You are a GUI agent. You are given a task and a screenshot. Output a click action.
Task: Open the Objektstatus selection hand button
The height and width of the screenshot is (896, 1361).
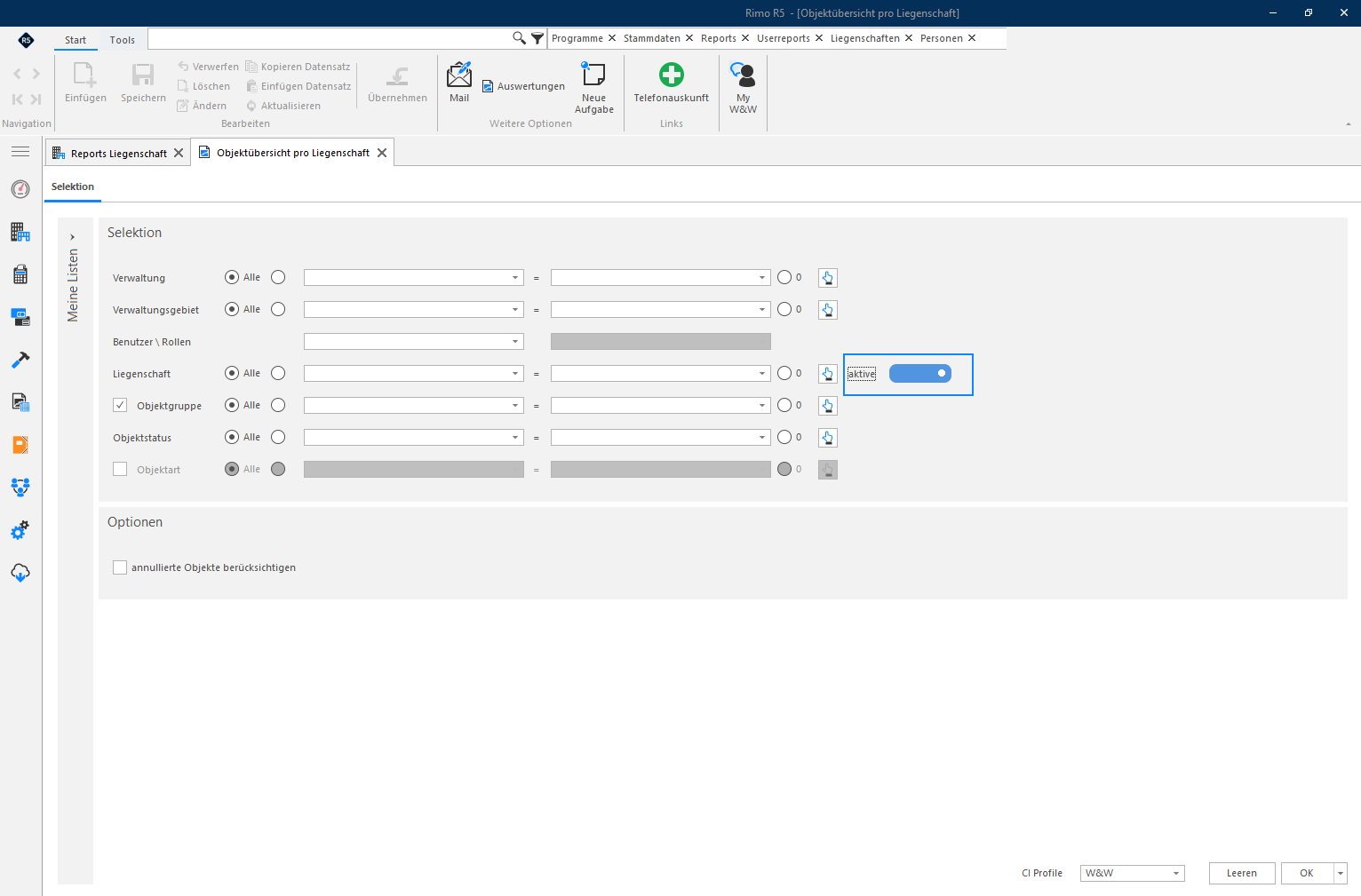point(828,438)
